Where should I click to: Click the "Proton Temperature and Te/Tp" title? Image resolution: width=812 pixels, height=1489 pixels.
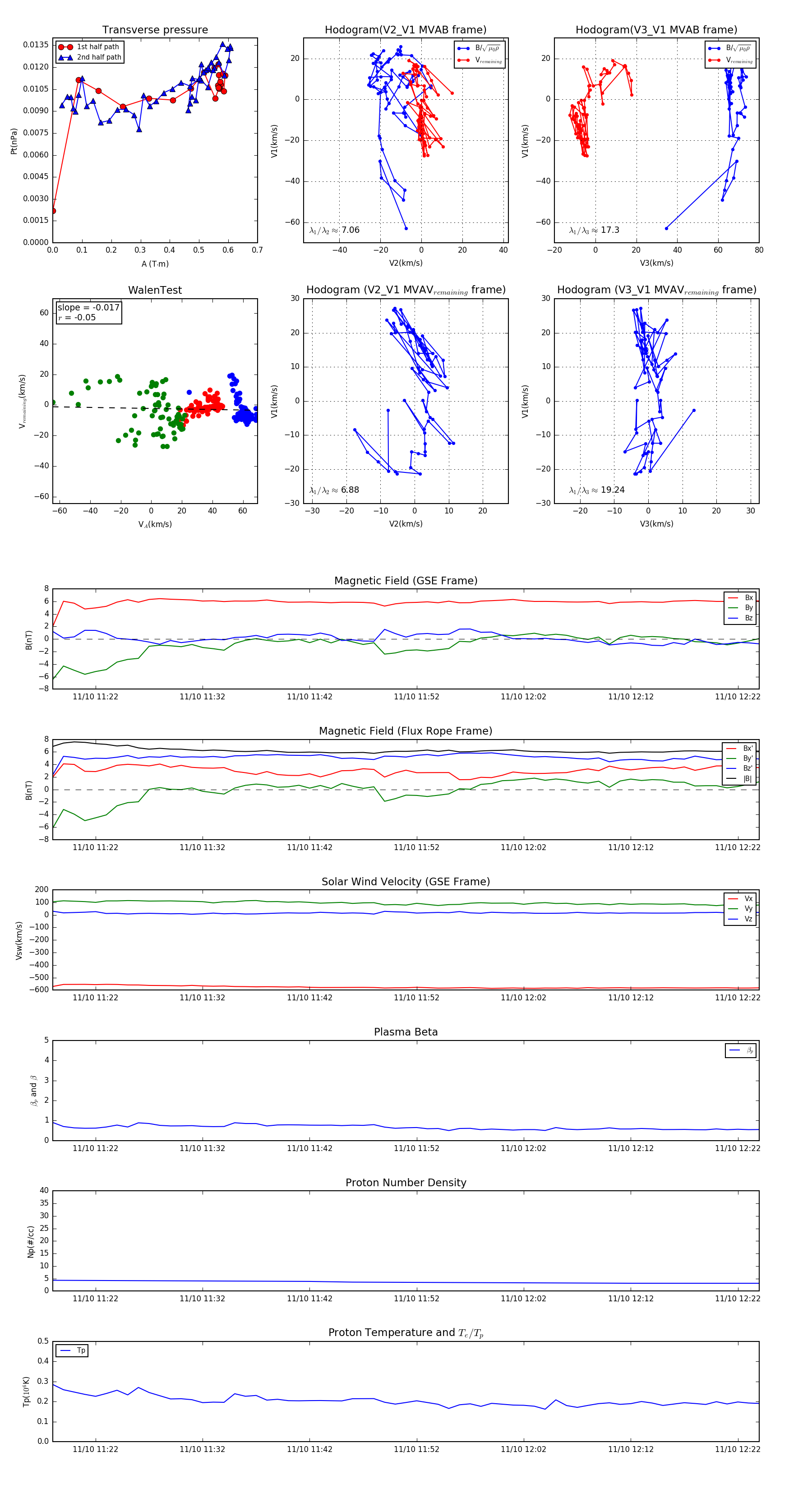tap(406, 1333)
